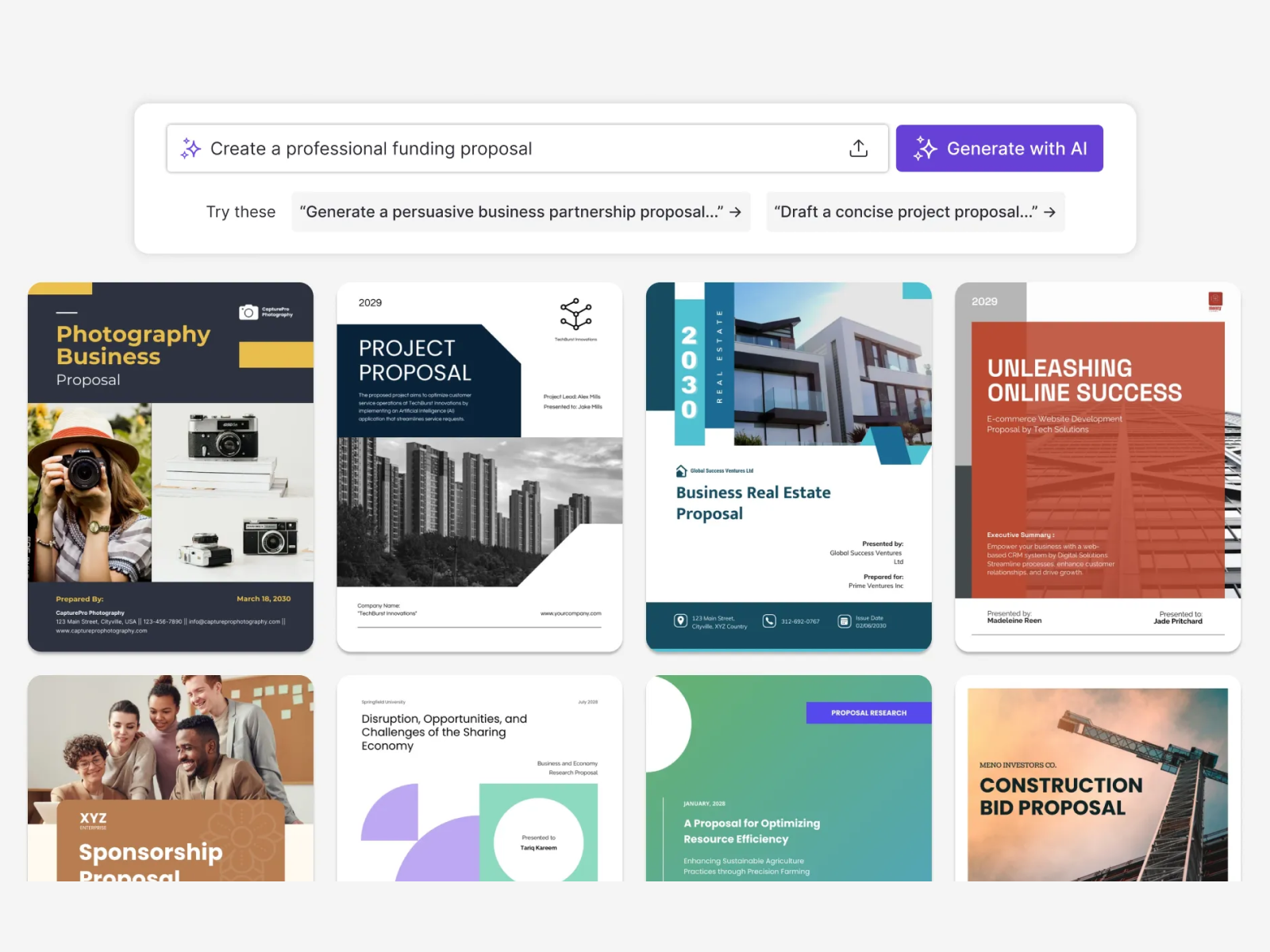
Task: Select the business partnership proposal suggestion
Action: 510,212
